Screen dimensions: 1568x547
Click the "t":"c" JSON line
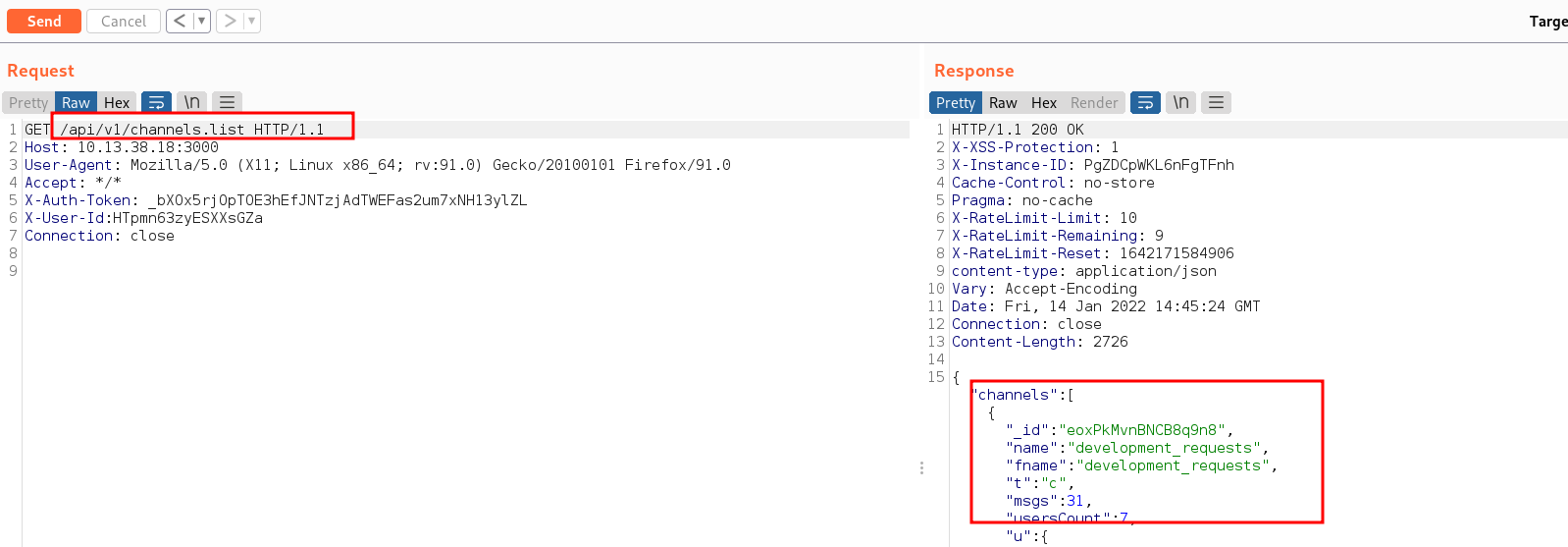click(x=1040, y=483)
